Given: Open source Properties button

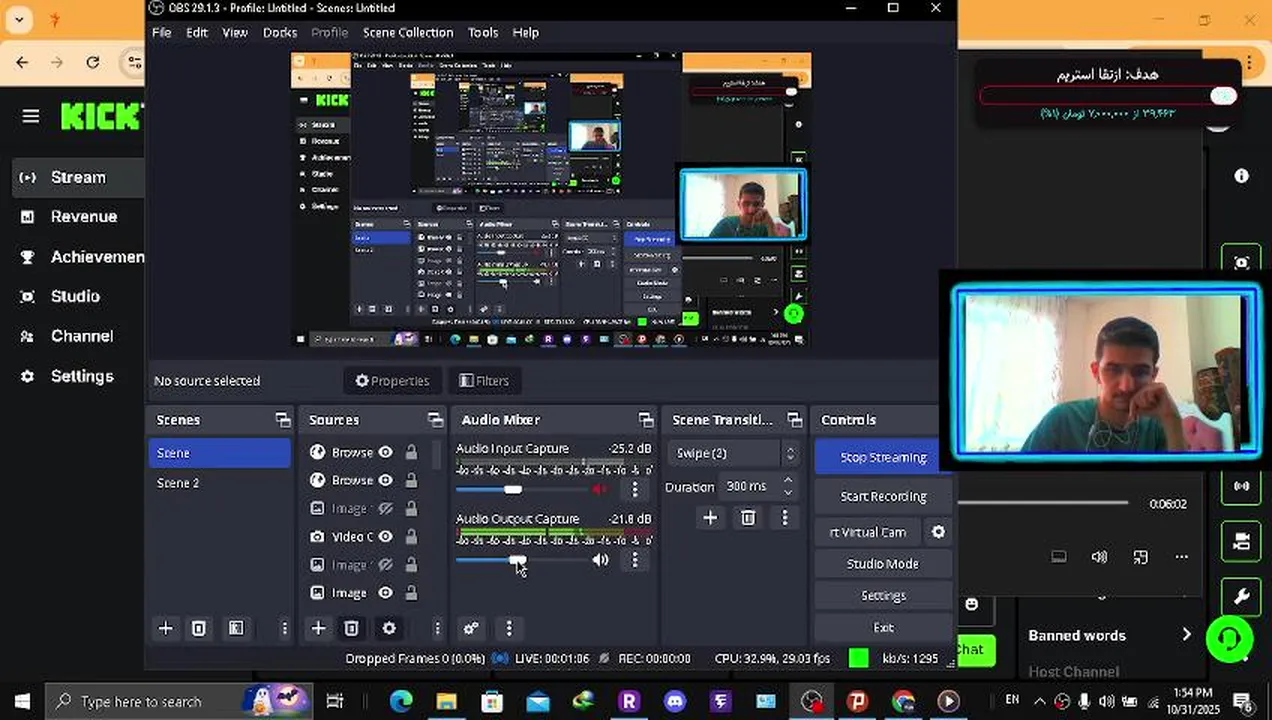Looking at the screenshot, I should coord(392,381).
